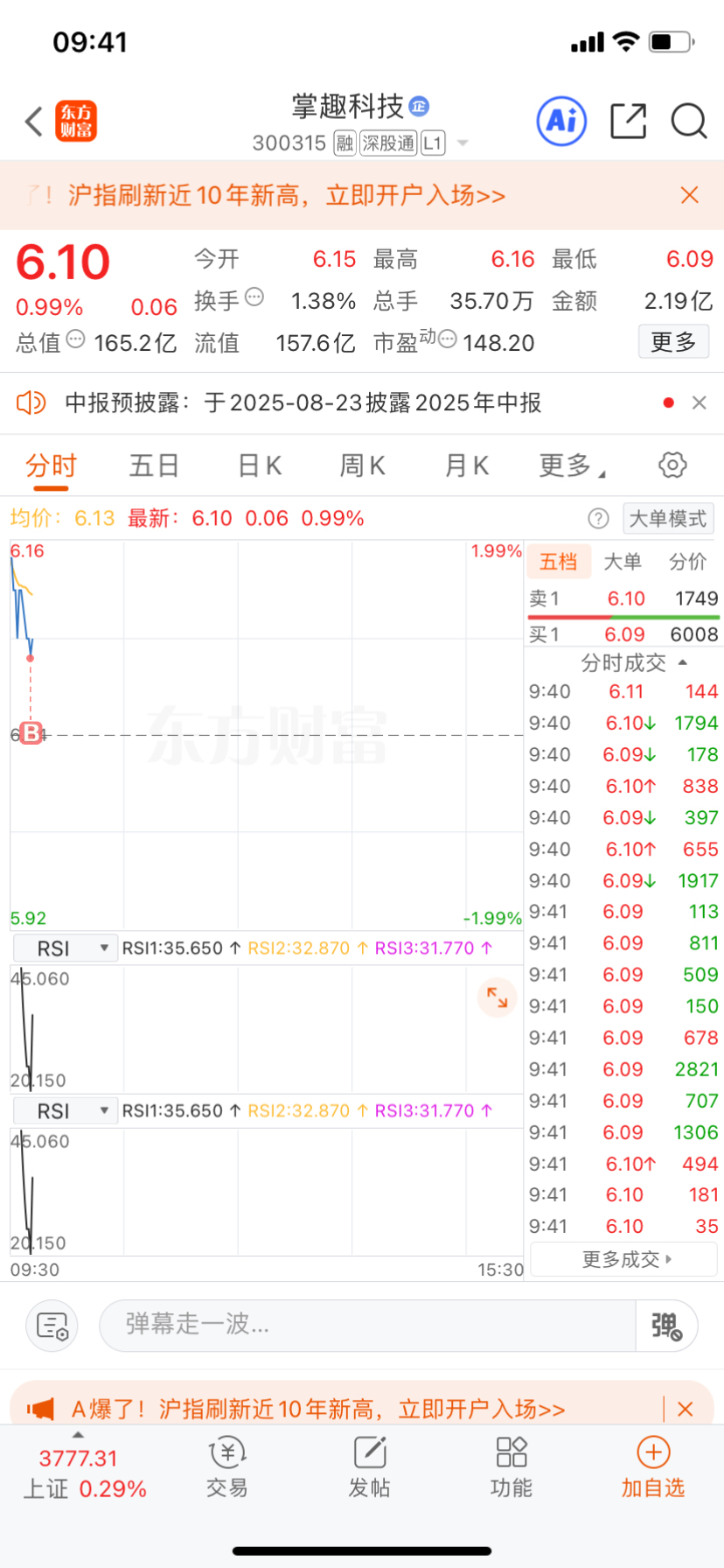Select the 分时 tab
This screenshot has width=724, height=1568.
[51, 465]
